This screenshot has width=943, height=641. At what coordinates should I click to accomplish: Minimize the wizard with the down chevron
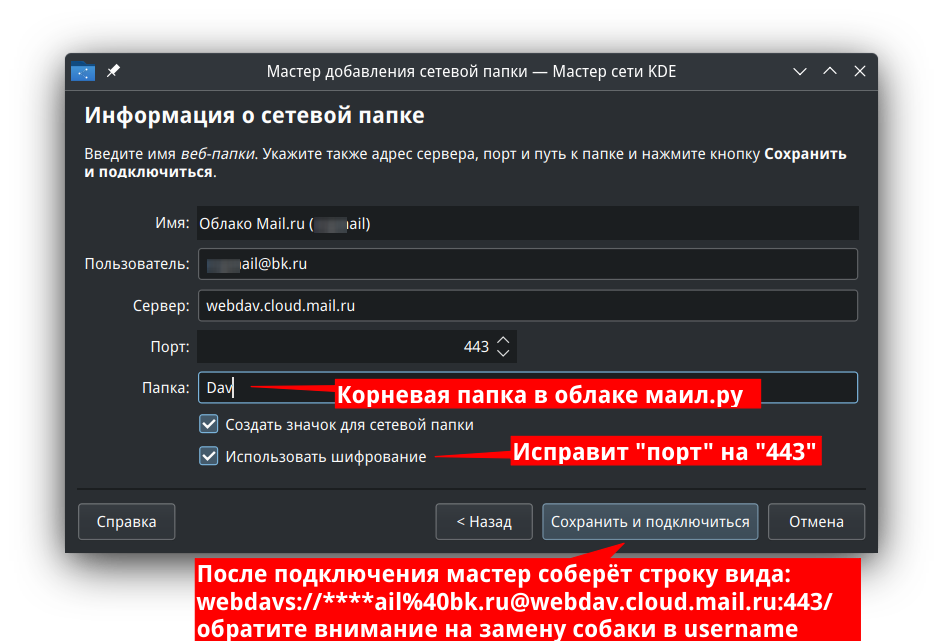799,72
